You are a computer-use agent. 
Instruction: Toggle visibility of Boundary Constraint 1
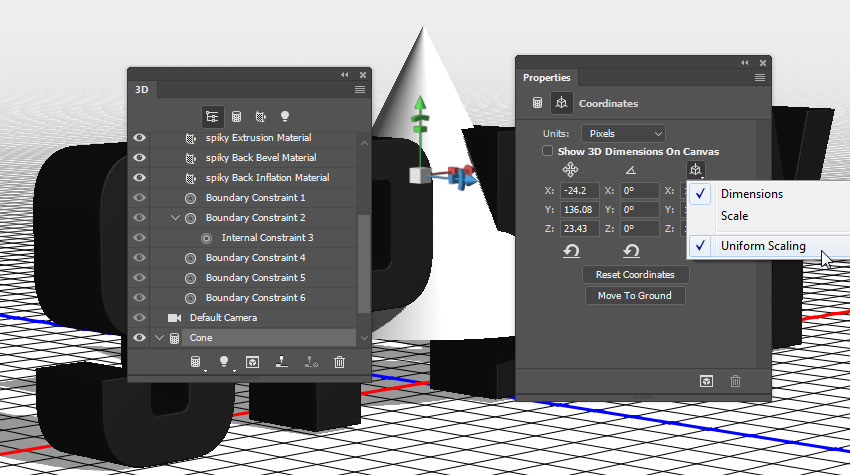point(139,198)
